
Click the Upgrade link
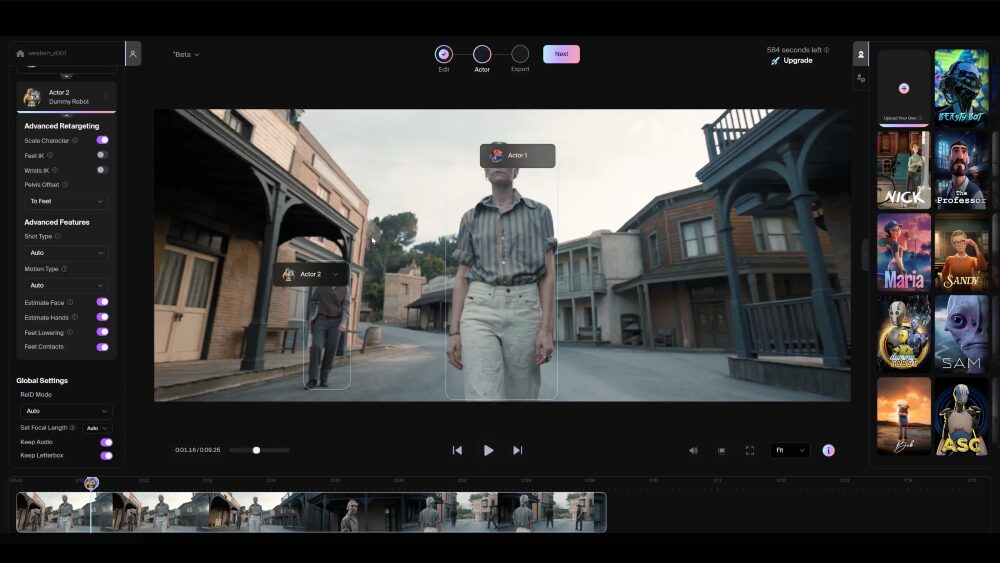(797, 61)
